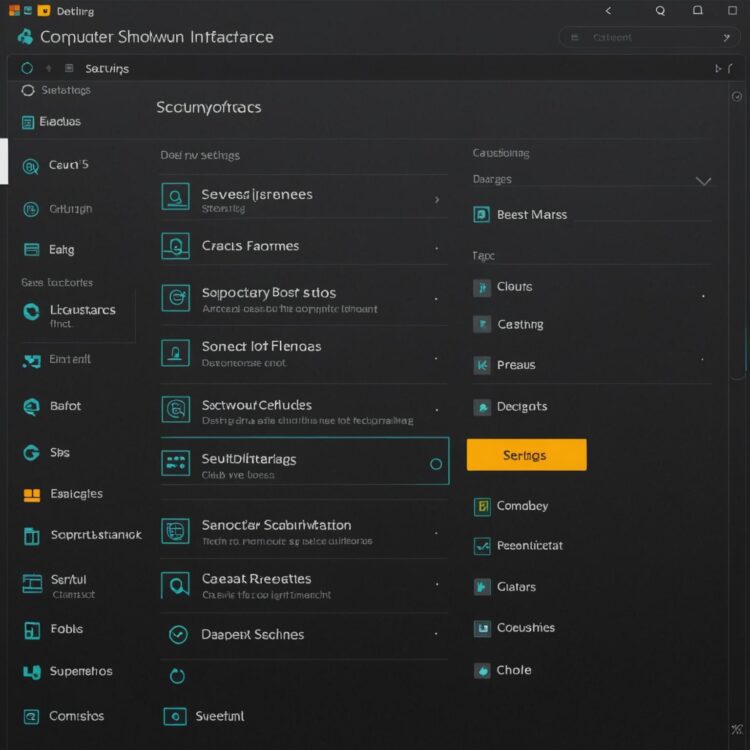Screen dimensions: 750x750
Task: Select the radio circle in the SeultDfitarlags row
Action: tap(436, 464)
